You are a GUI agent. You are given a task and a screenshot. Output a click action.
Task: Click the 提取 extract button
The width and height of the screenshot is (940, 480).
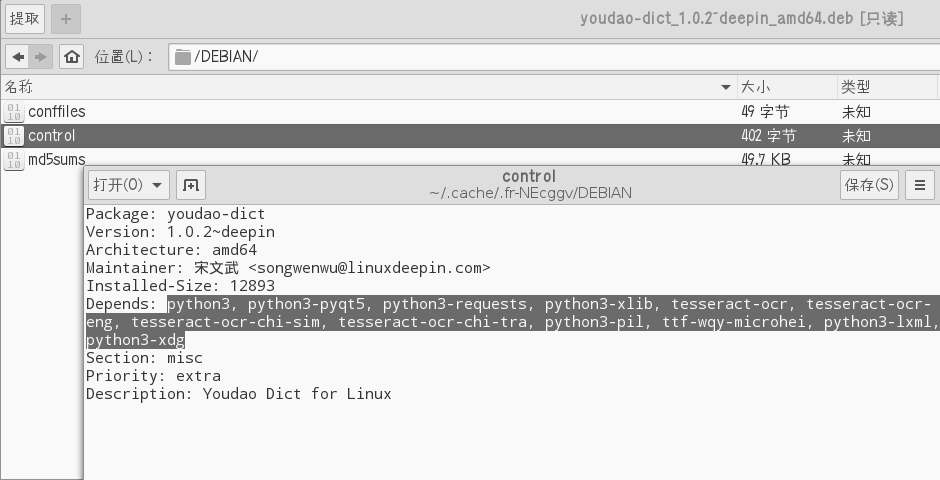click(x=25, y=19)
